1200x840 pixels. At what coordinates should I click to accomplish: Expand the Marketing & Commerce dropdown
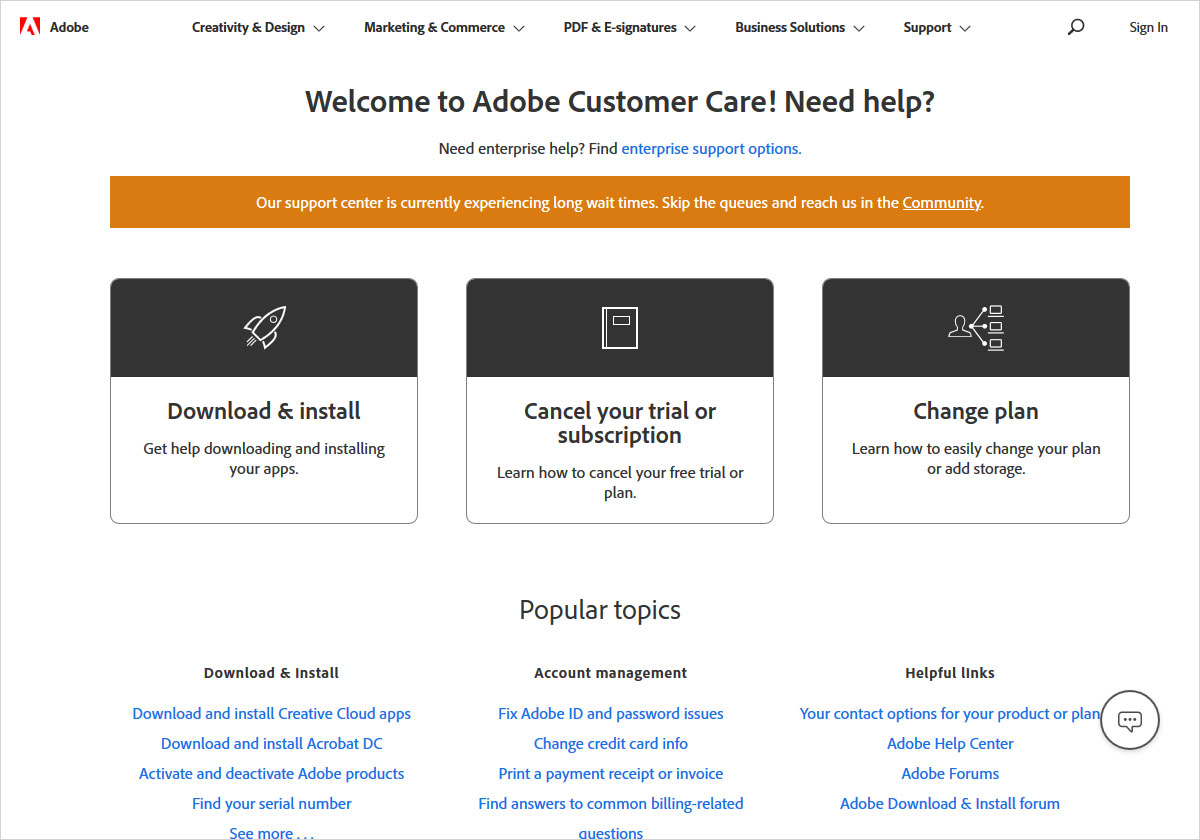pos(444,28)
